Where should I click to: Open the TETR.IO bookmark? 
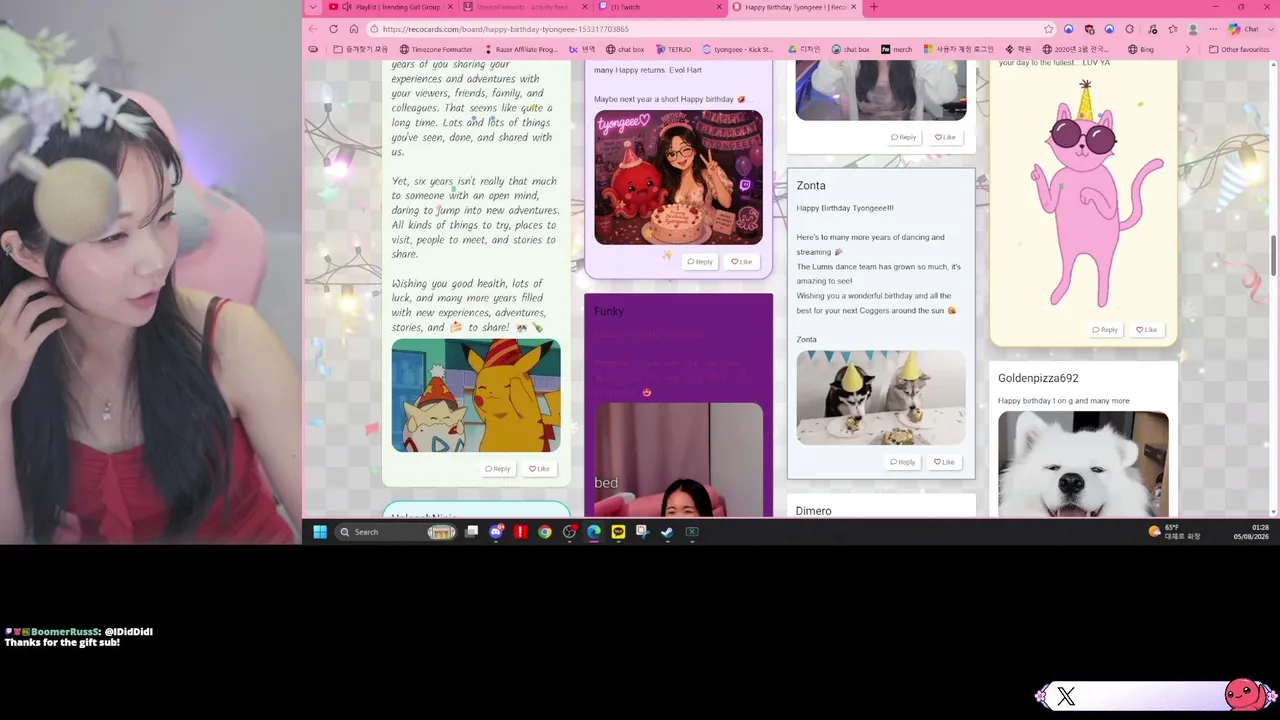(673, 49)
